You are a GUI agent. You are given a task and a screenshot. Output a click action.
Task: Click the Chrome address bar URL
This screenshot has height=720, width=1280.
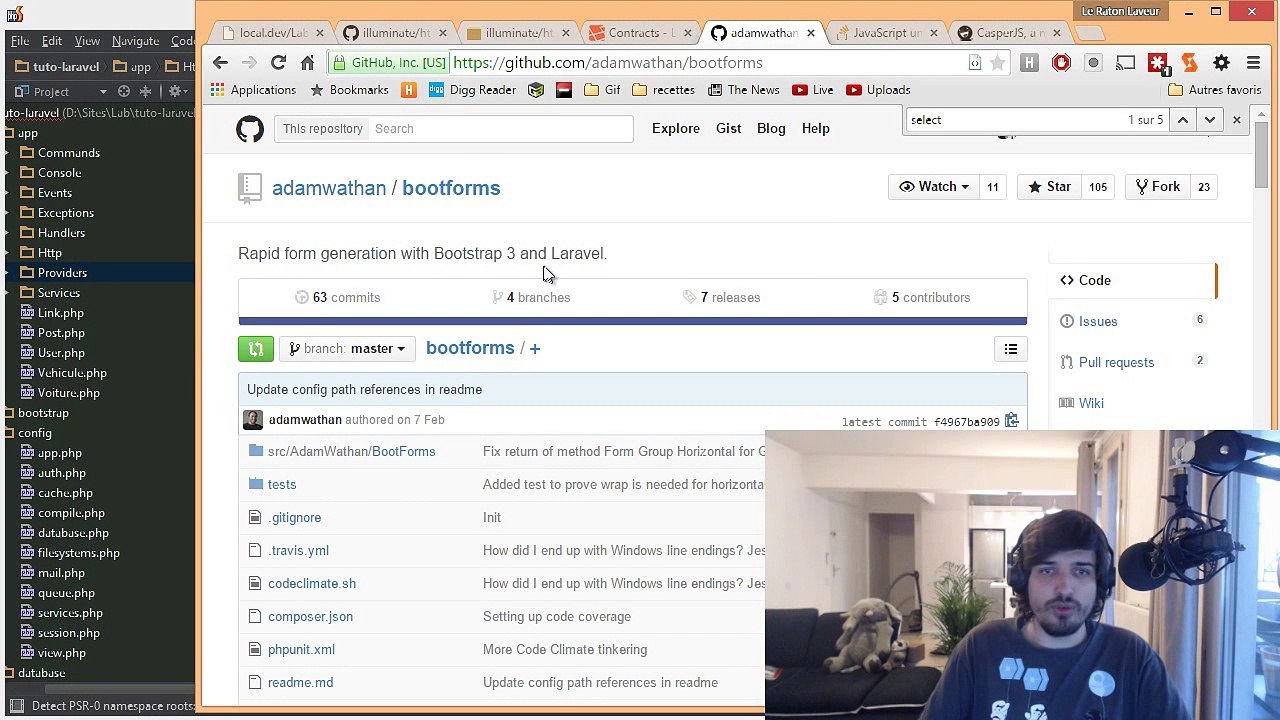pyautogui.click(x=608, y=63)
